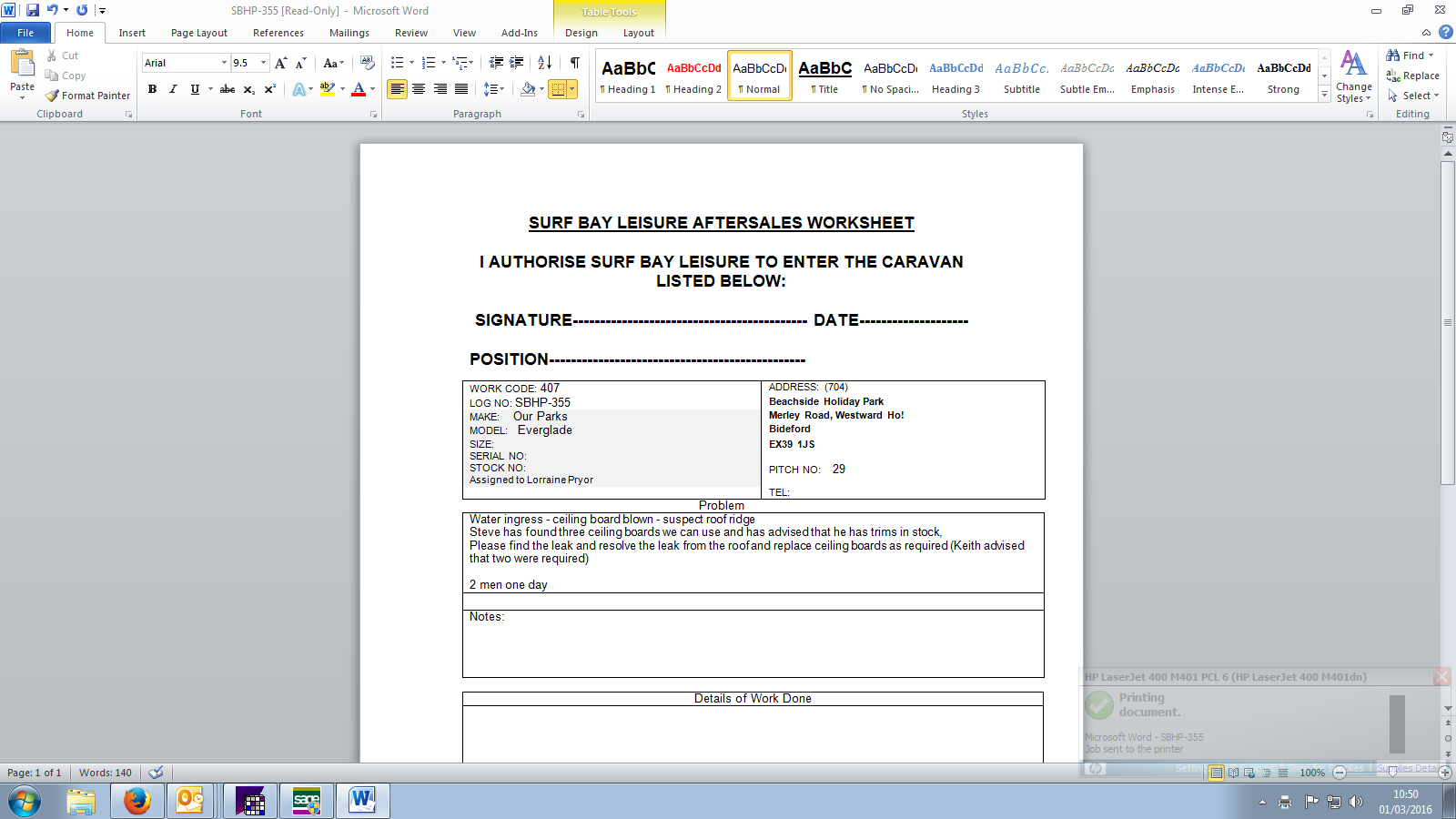The height and width of the screenshot is (819, 1456).
Task: Click the Decrease Indent icon
Action: point(496,63)
